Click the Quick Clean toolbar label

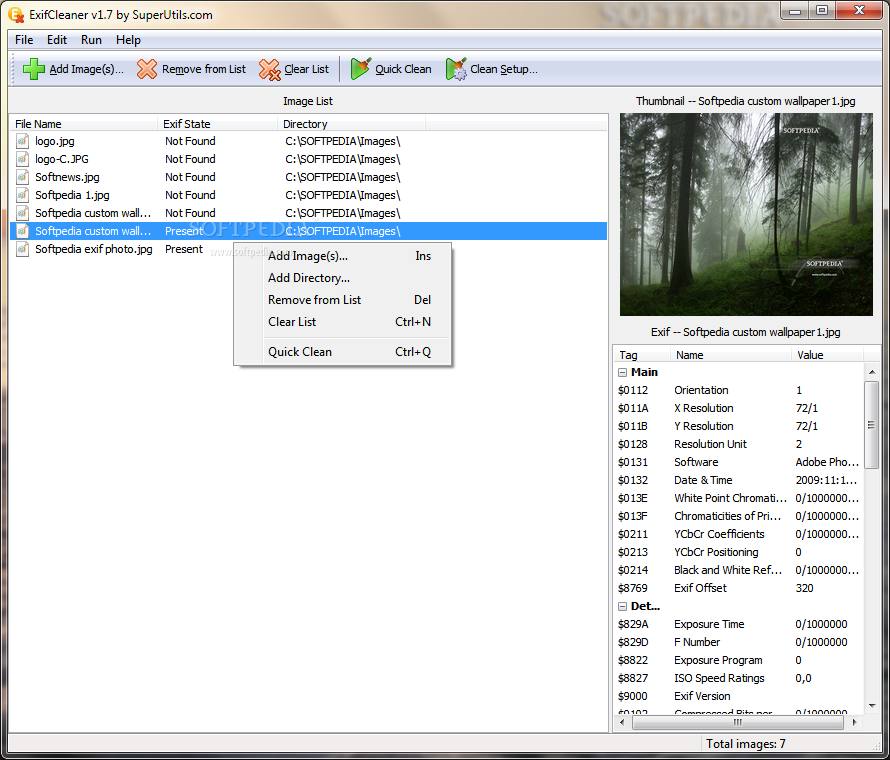coord(403,69)
